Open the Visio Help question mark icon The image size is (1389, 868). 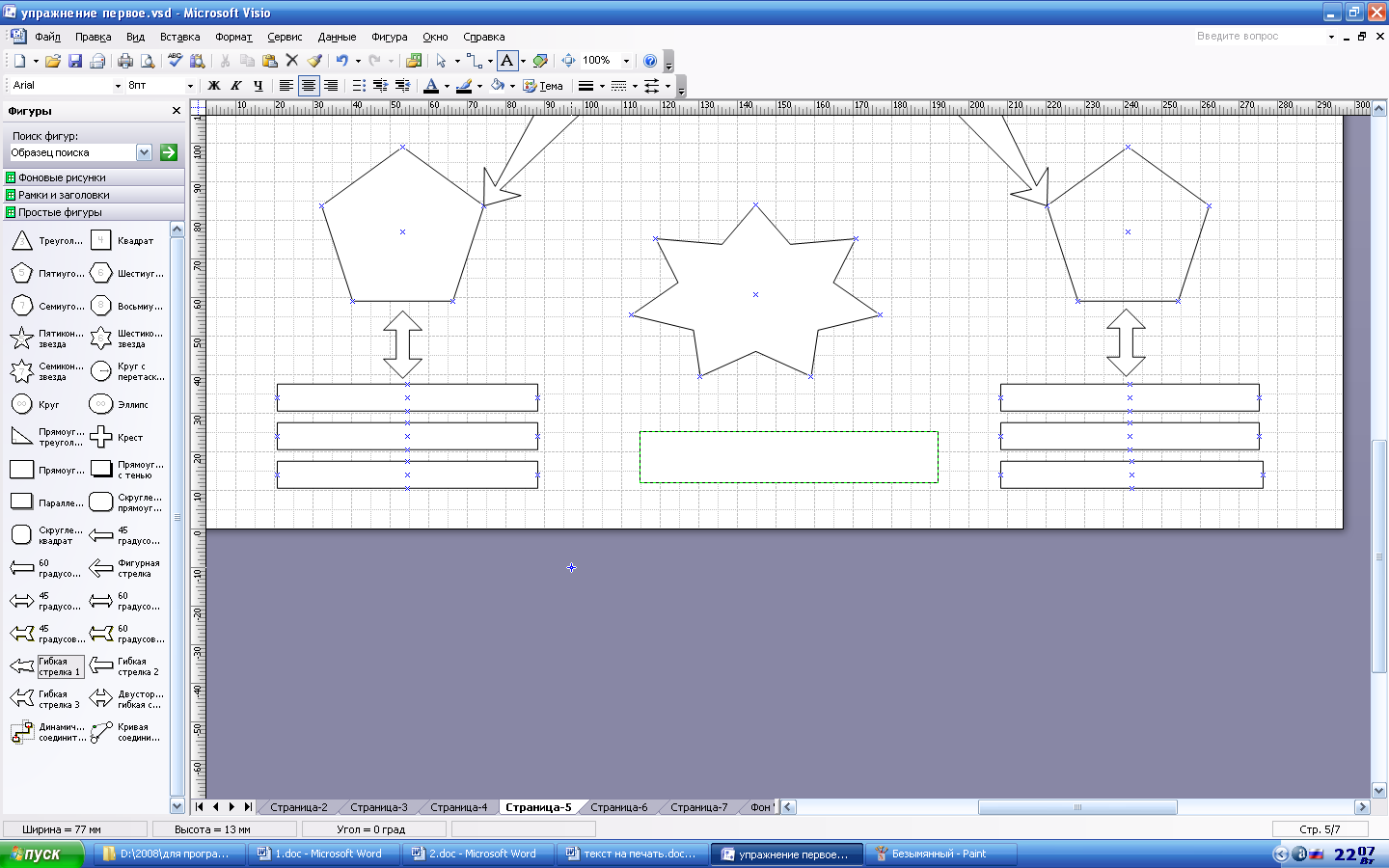point(650,61)
